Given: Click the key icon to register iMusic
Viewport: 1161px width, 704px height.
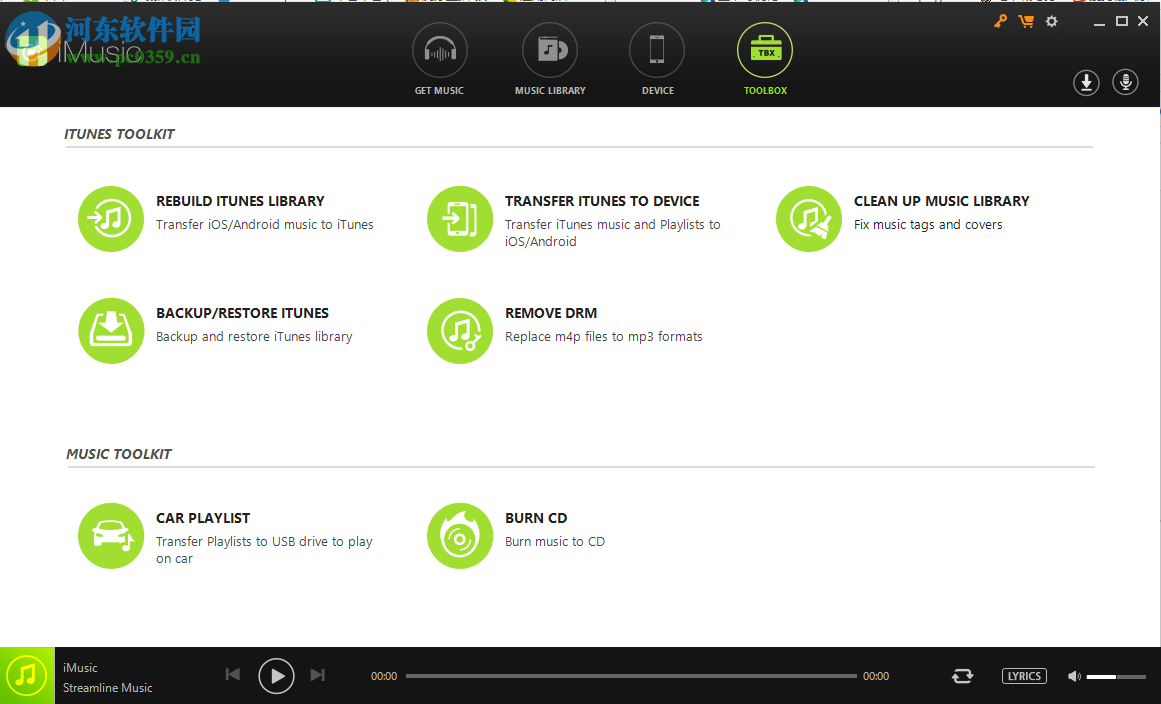Looking at the screenshot, I should 1000,20.
